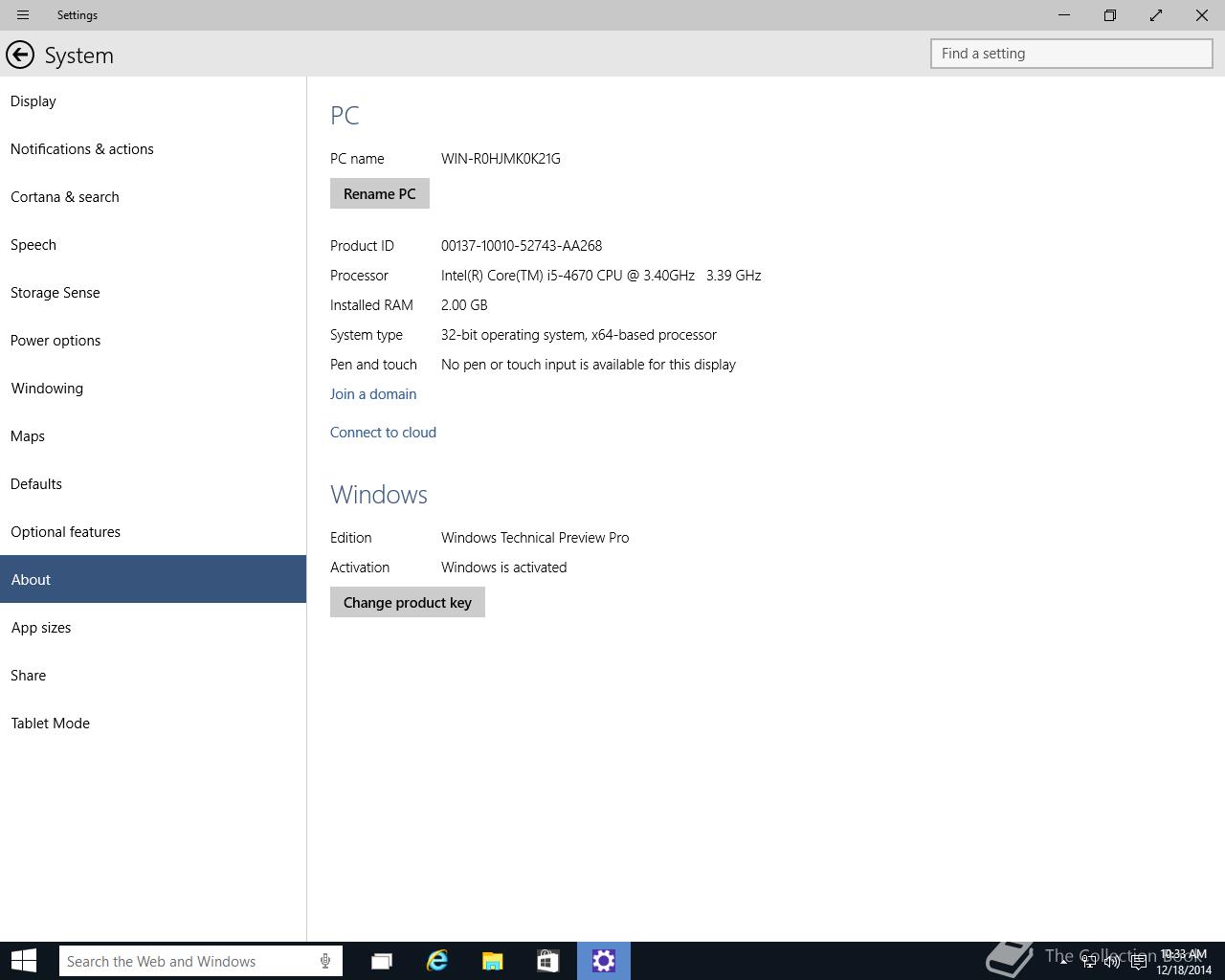Image resolution: width=1225 pixels, height=980 pixels.
Task: Open the hamburger menu in Settings
Action: (23, 15)
